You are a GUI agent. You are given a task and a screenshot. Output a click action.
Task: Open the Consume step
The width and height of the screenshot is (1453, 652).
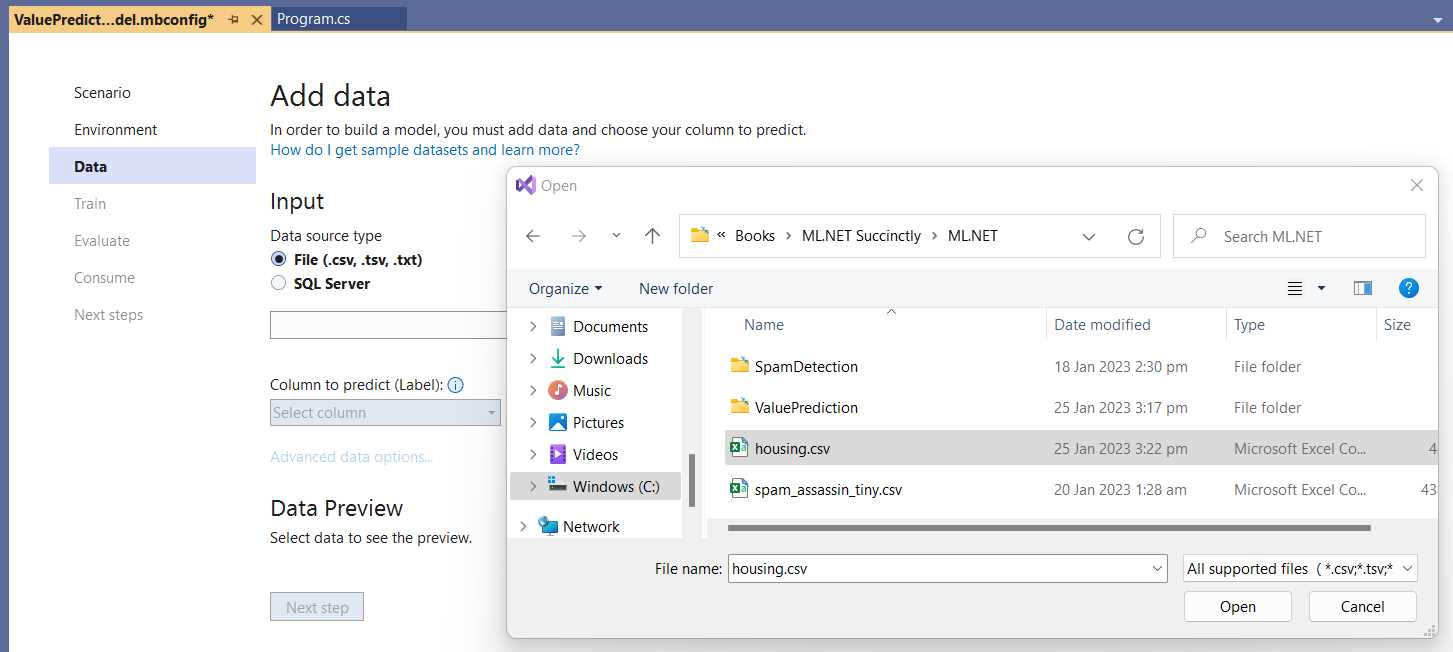pos(104,277)
